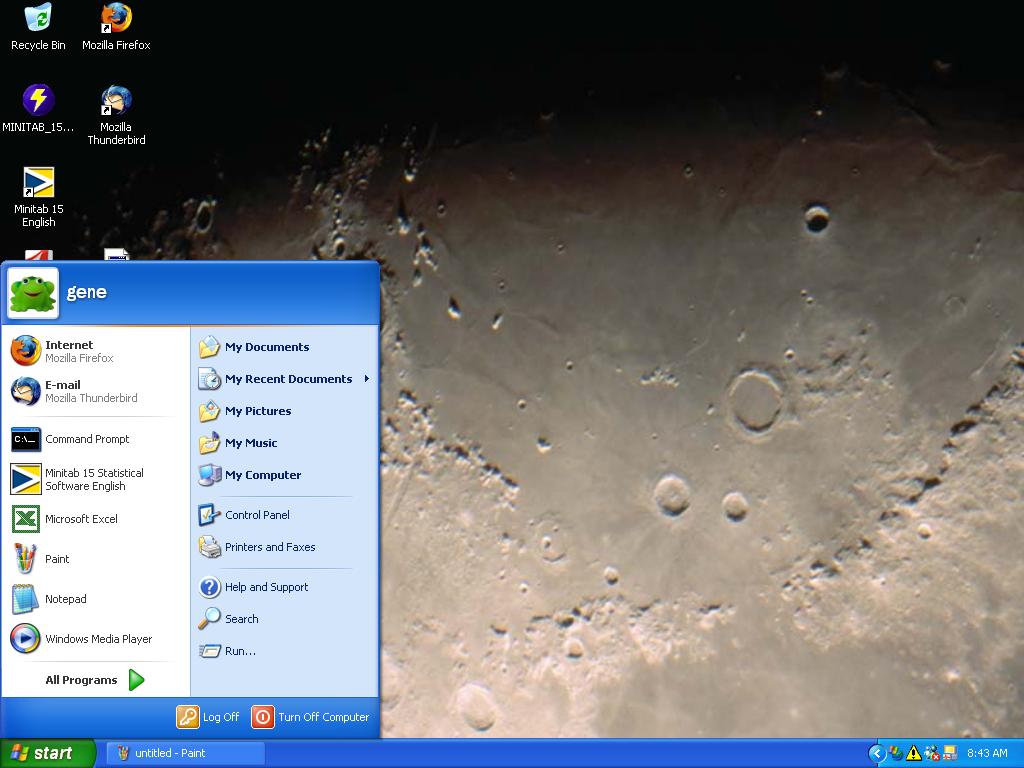Open Microsoft Excel from pinned programs
The height and width of the screenshot is (768, 1024).
[x=80, y=519]
